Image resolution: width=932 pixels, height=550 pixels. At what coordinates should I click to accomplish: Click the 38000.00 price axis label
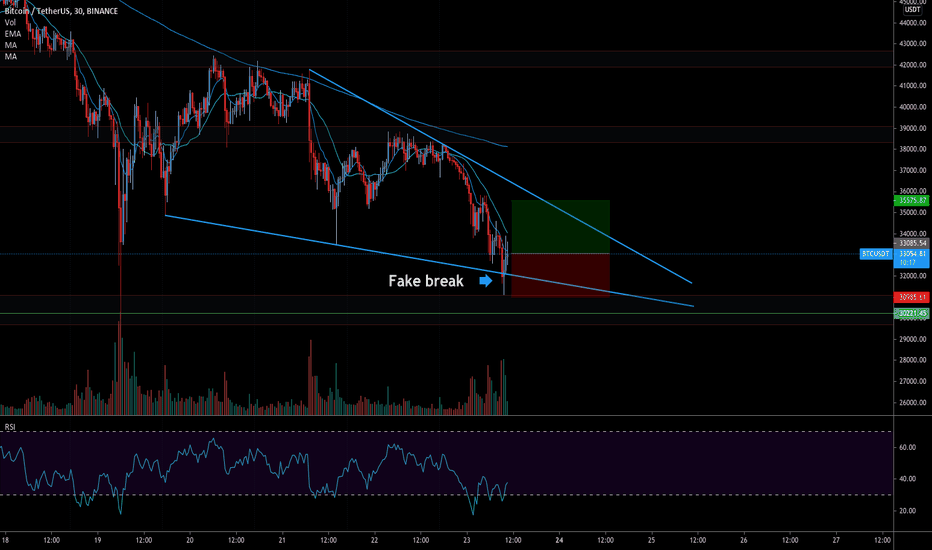912,149
